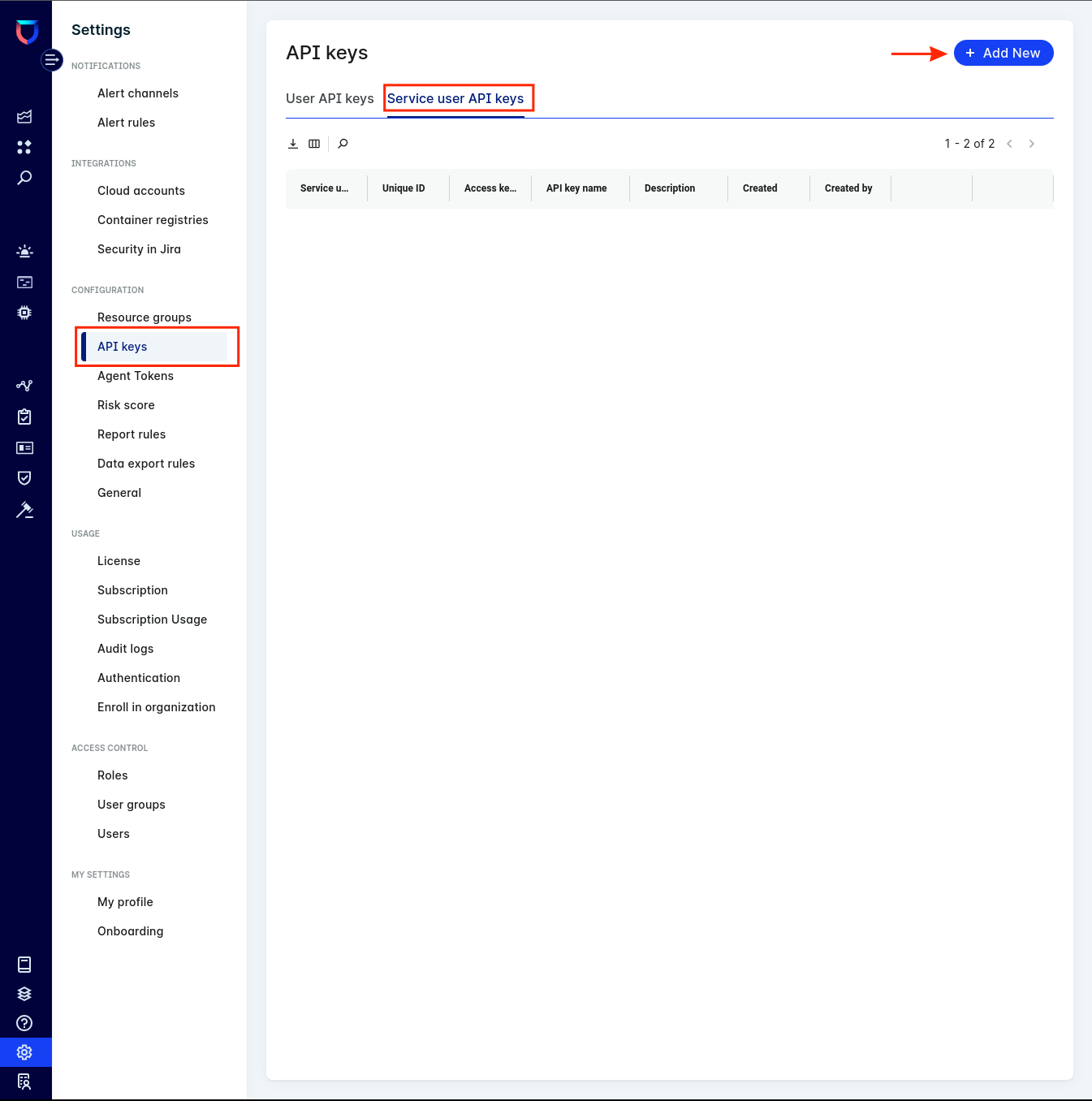This screenshot has width=1092, height=1101.
Task: Open Alert channels settings
Action: 138,93
